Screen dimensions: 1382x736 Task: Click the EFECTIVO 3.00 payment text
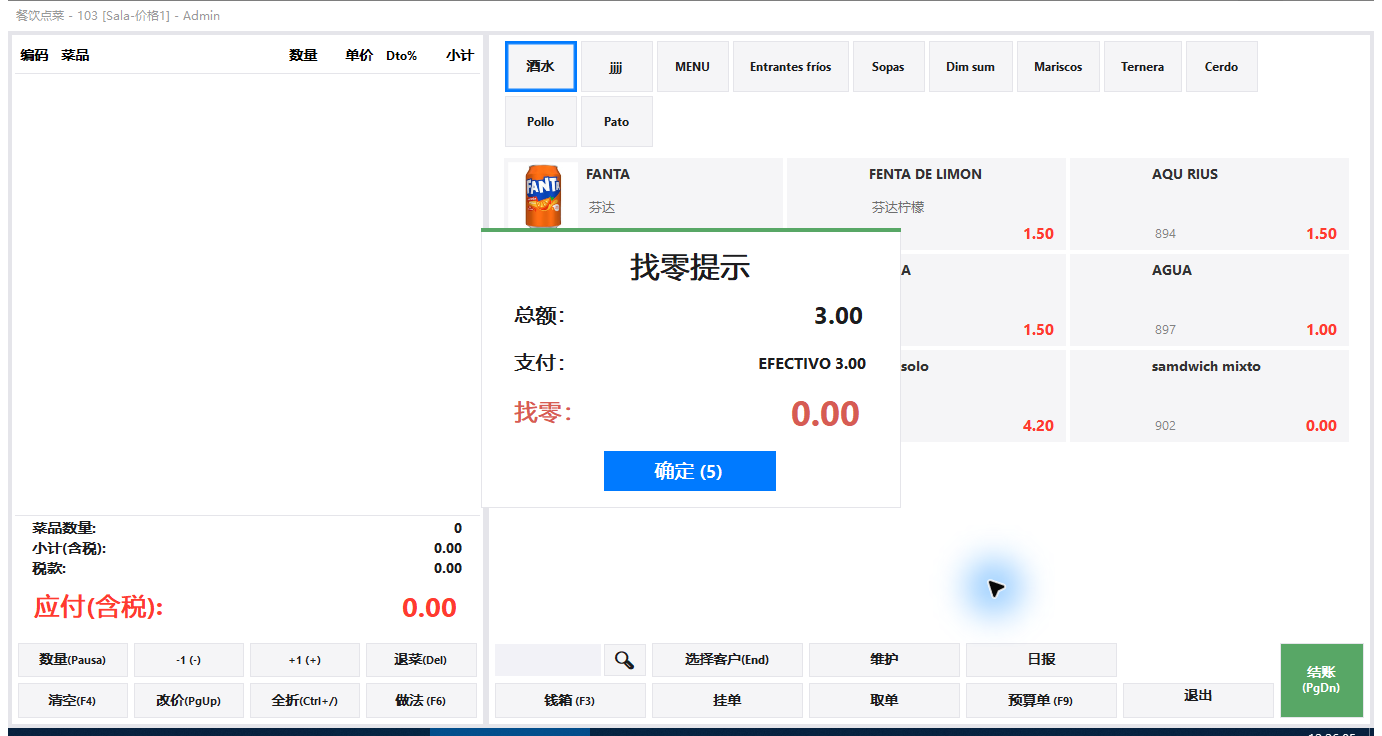[x=812, y=364]
